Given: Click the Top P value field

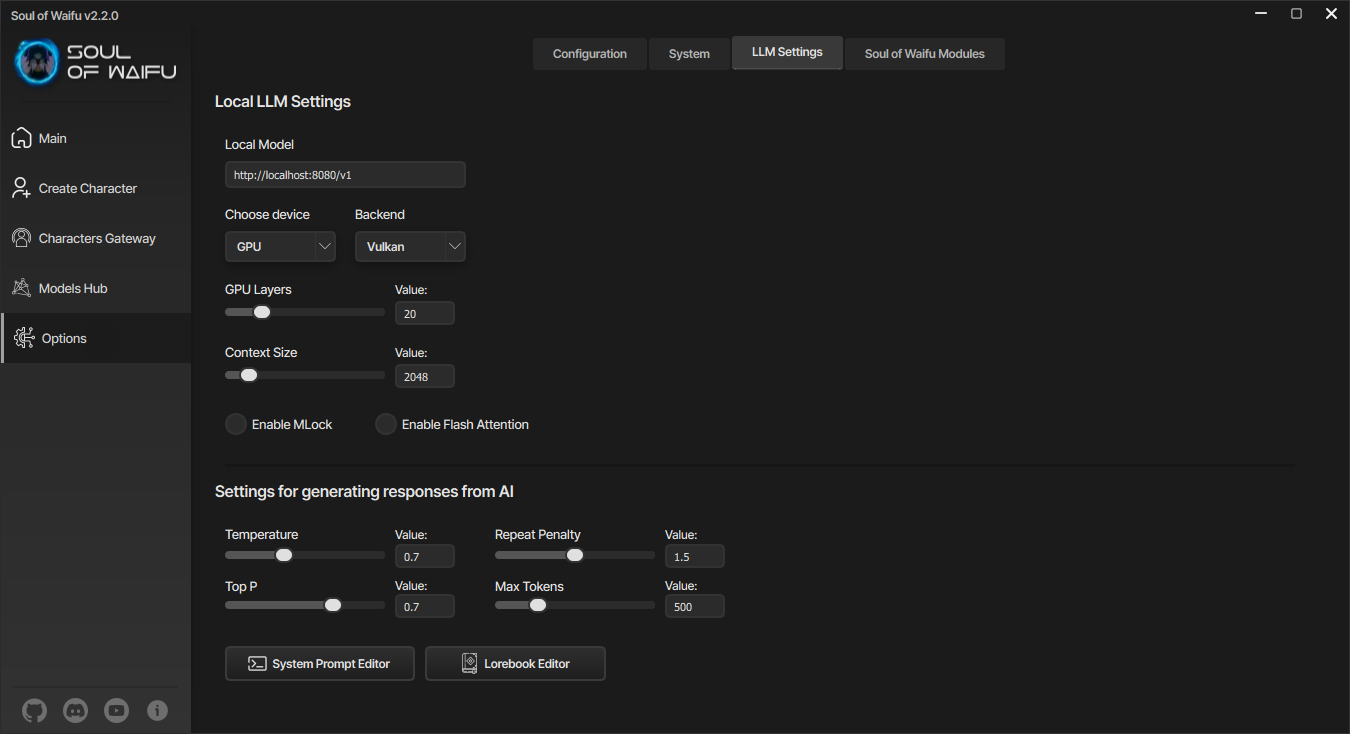Looking at the screenshot, I should tap(425, 606).
